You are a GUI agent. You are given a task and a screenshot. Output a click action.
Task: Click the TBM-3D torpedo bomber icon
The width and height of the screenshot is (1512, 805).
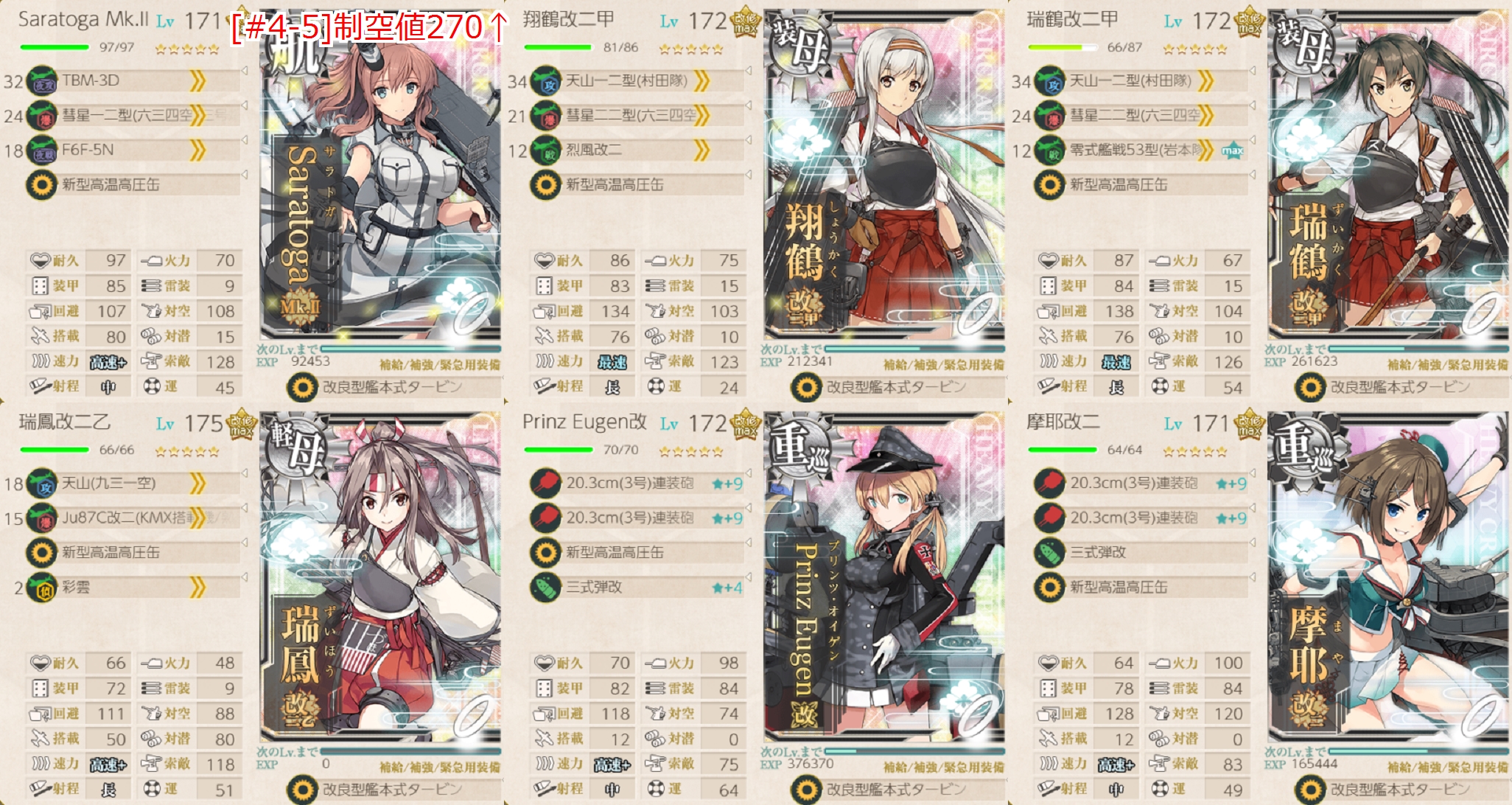(42, 81)
